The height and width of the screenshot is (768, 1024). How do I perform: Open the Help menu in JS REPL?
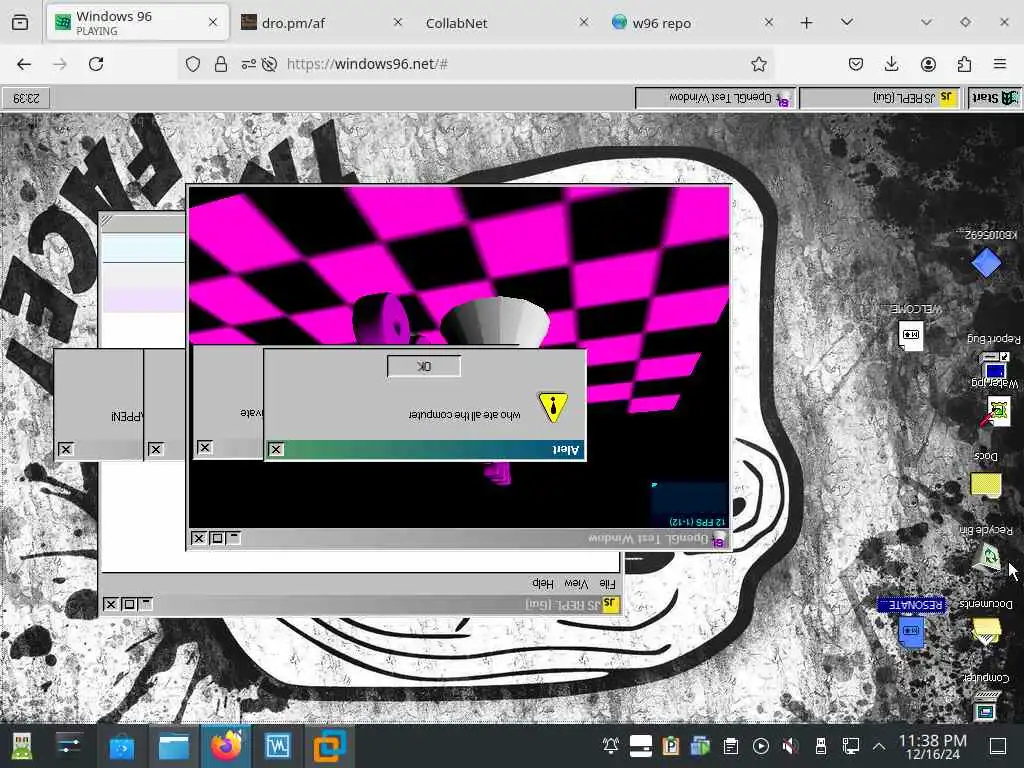tap(543, 584)
